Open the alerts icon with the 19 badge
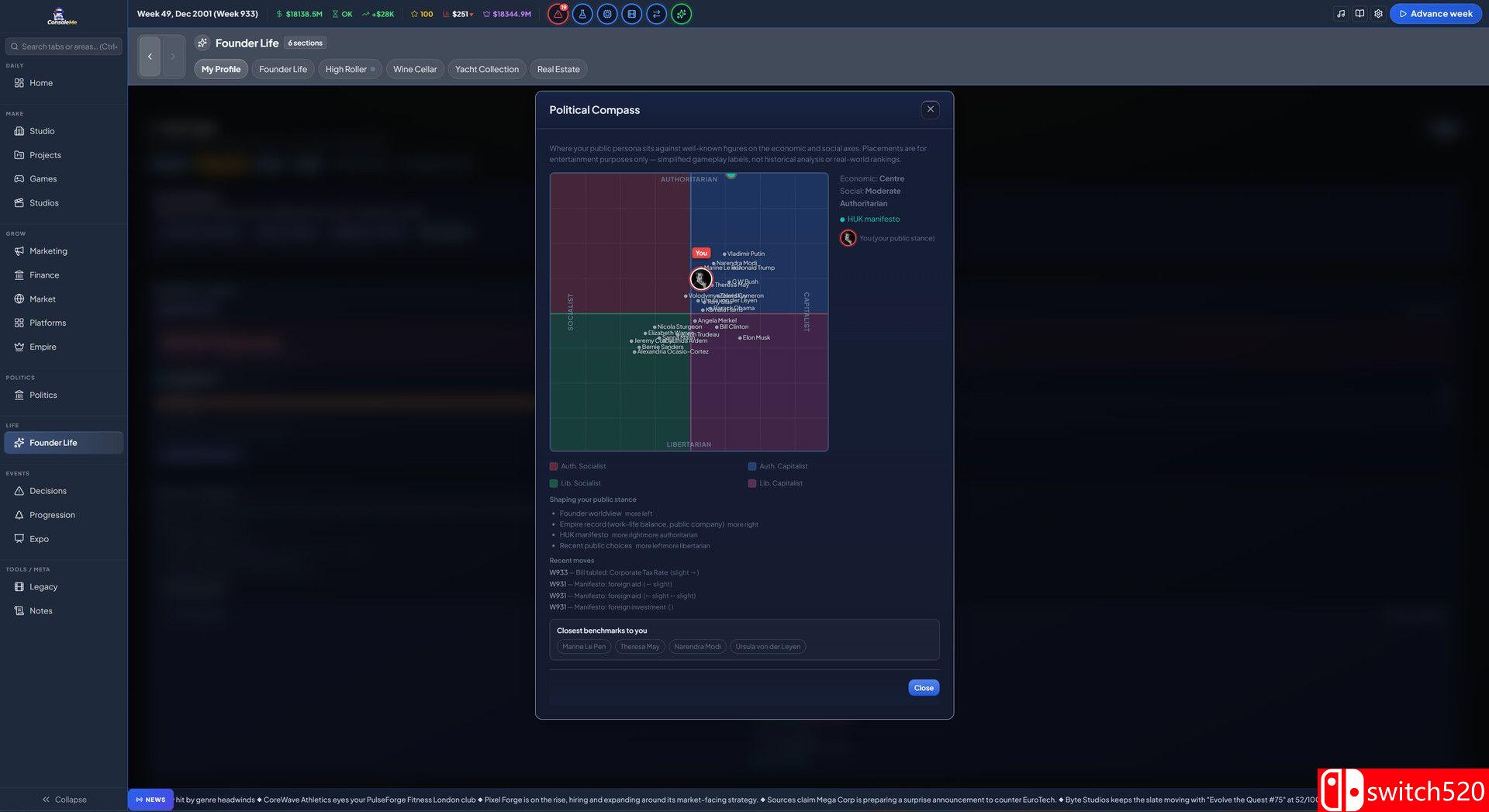This screenshot has width=1489, height=812. [558, 14]
